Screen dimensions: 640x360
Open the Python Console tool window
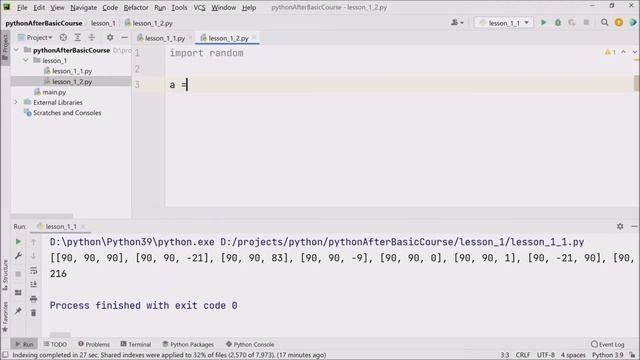tap(250, 344)
